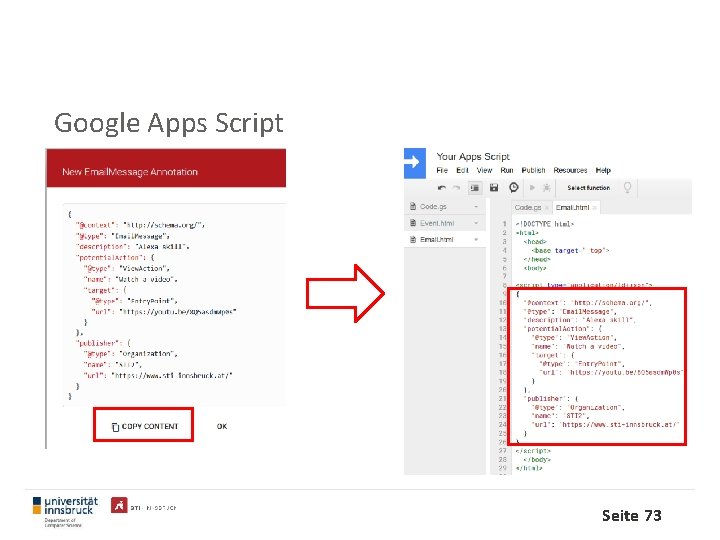Click the Debug bug icon
This screenshot has width=720, height=540.
click(546, 187)
